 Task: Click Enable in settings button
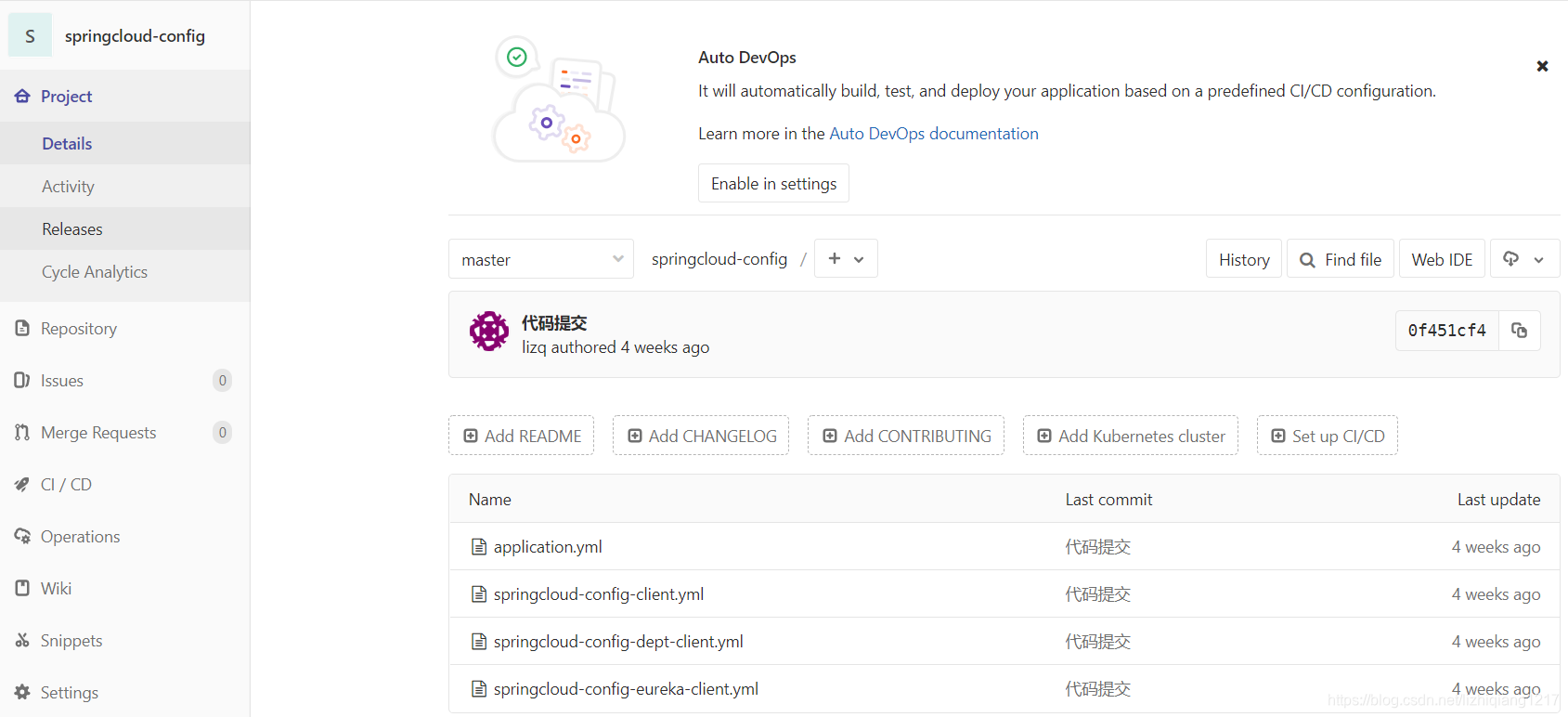[x=773, y=183]
